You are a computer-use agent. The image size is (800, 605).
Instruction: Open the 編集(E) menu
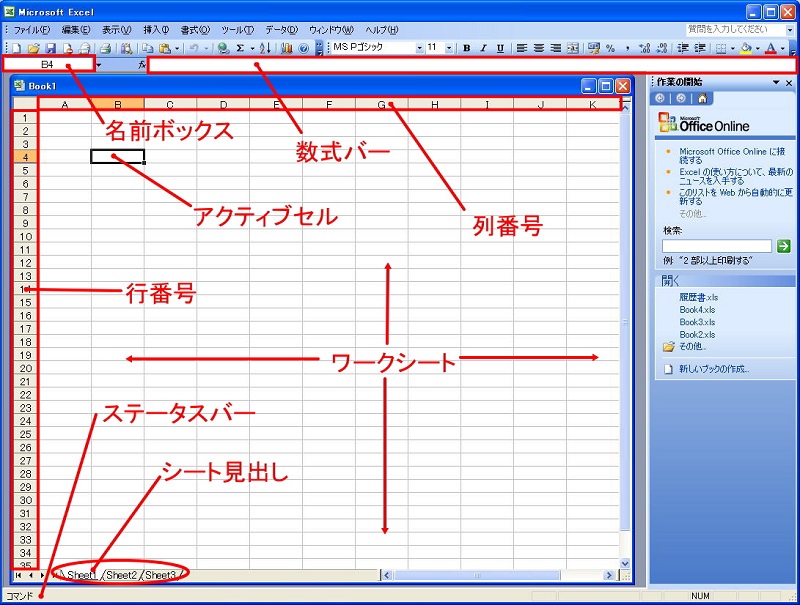76,30
